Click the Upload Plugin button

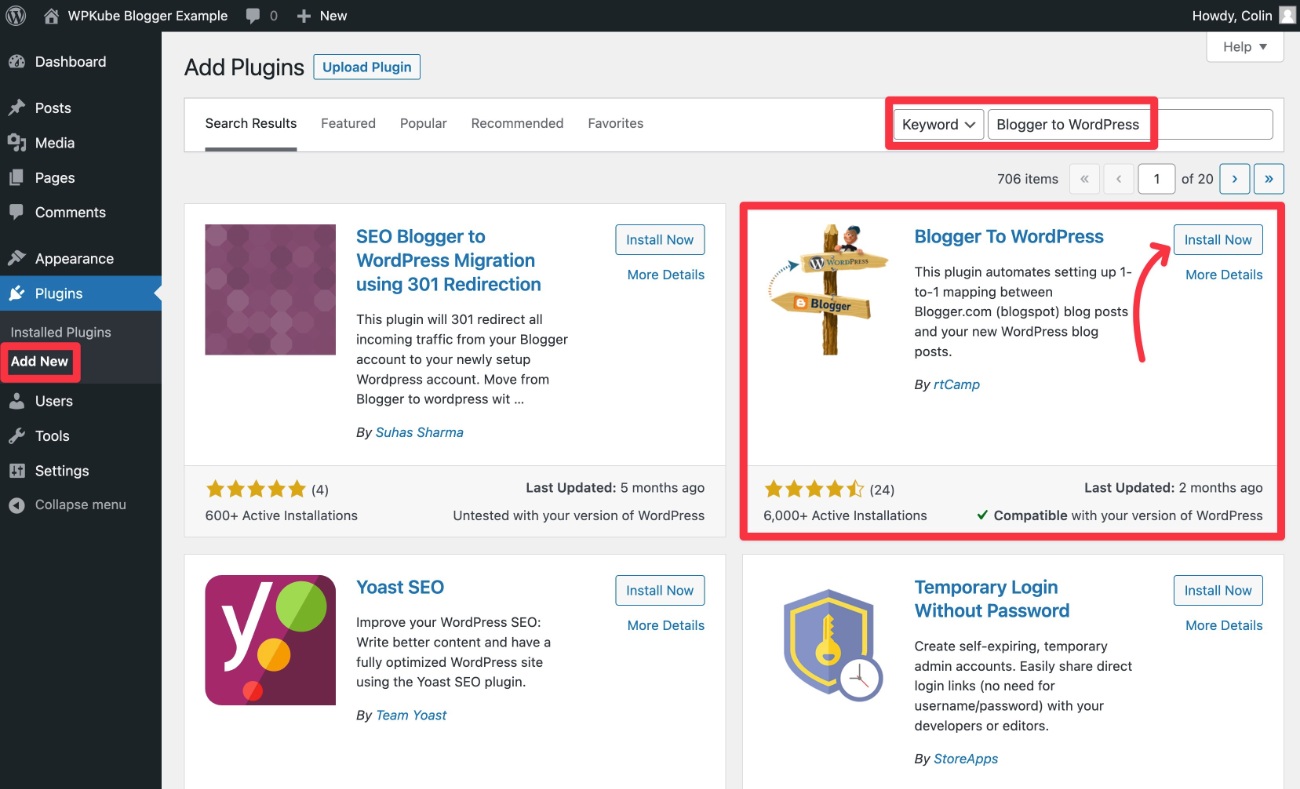pos(367,67)
